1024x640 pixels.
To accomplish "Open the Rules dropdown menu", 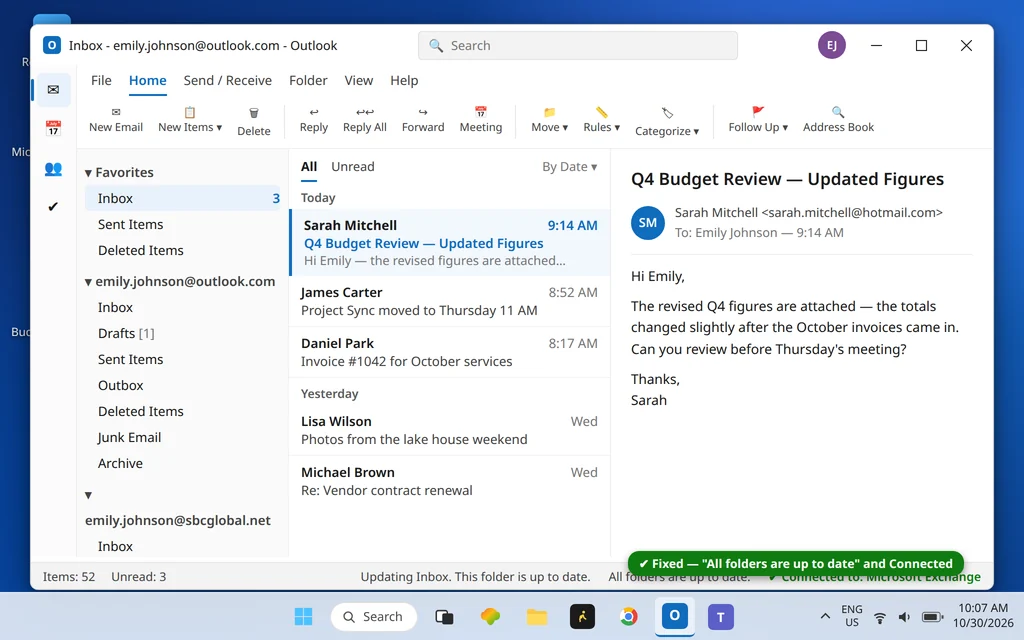I will [x=601, y=120].
